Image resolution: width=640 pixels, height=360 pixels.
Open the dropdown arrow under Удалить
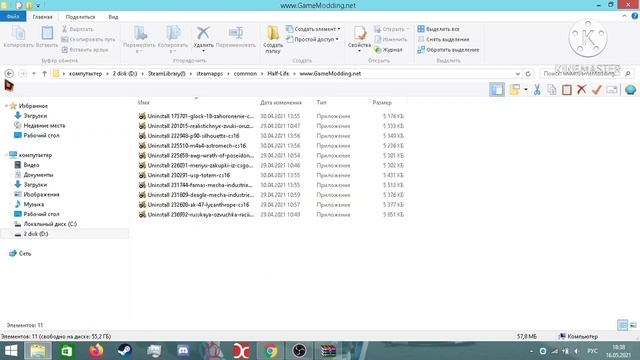pos(203,51)
